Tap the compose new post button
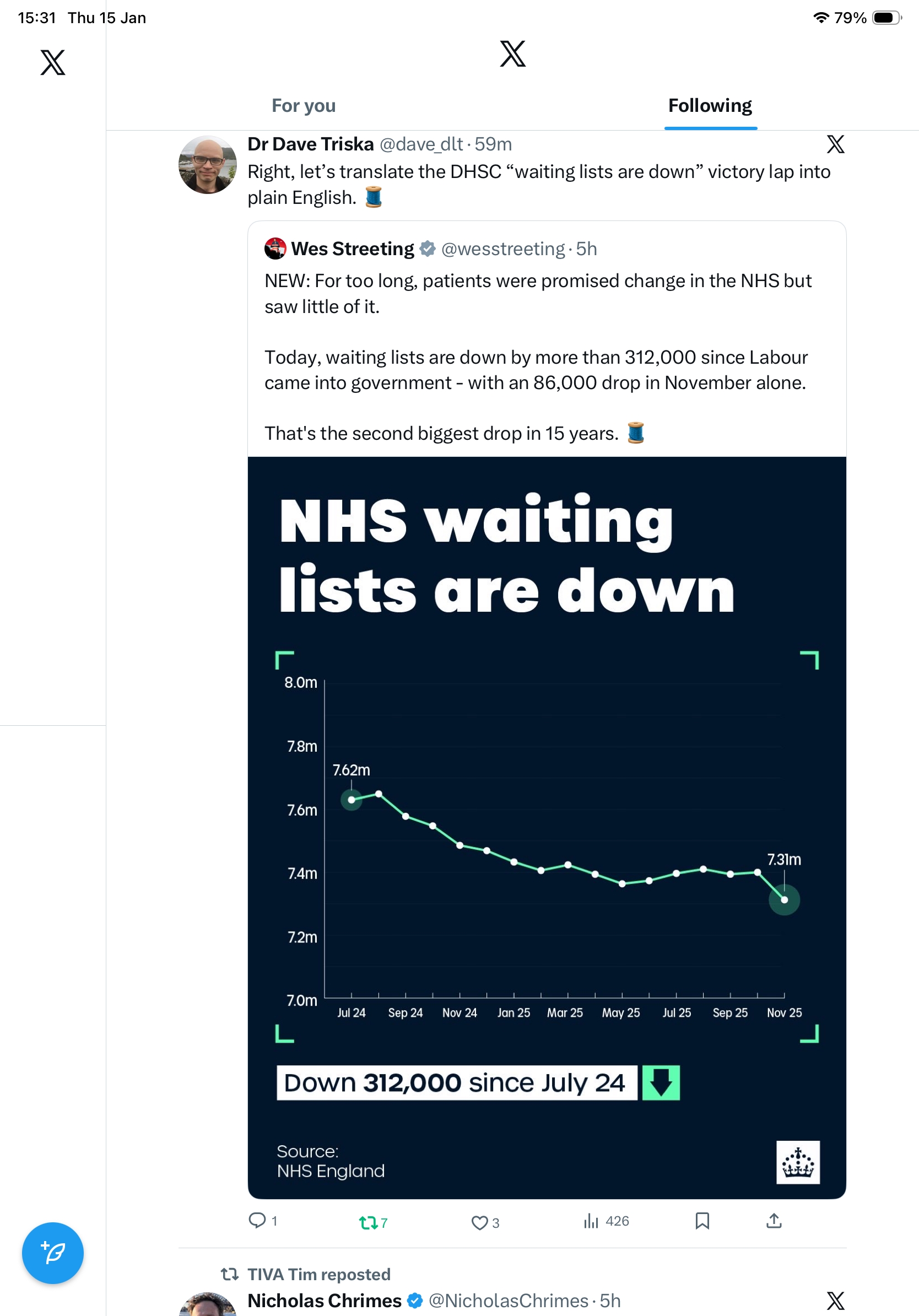Viewport: 919px width, 1316px height. click(x=53, y=1253)
